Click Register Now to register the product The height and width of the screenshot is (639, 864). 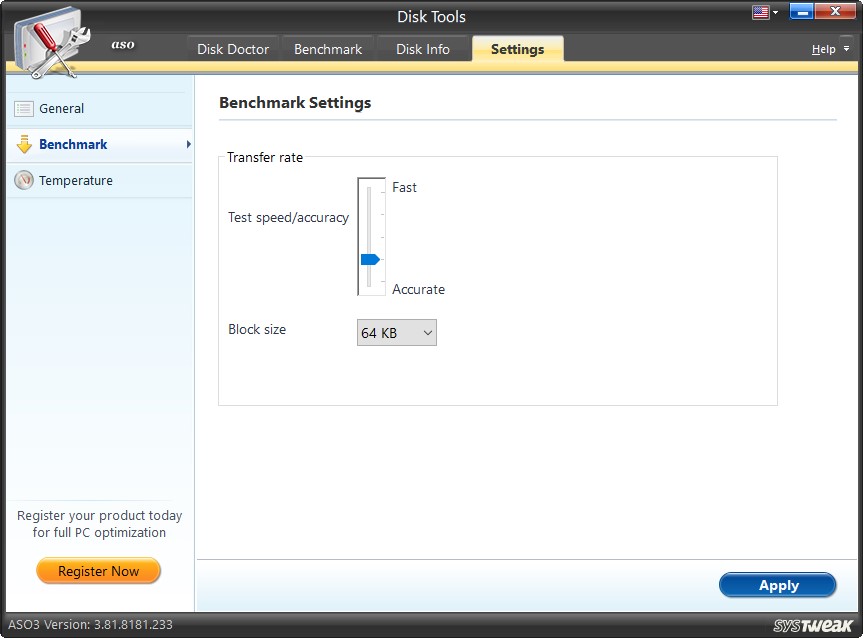tap(98, 571)
